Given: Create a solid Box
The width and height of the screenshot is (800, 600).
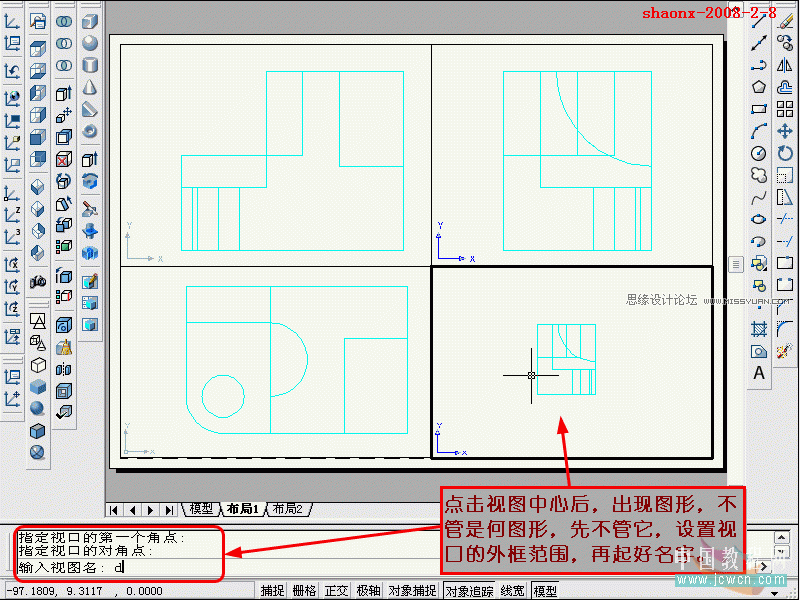Looking at the screenshot, I should [90, 21].
